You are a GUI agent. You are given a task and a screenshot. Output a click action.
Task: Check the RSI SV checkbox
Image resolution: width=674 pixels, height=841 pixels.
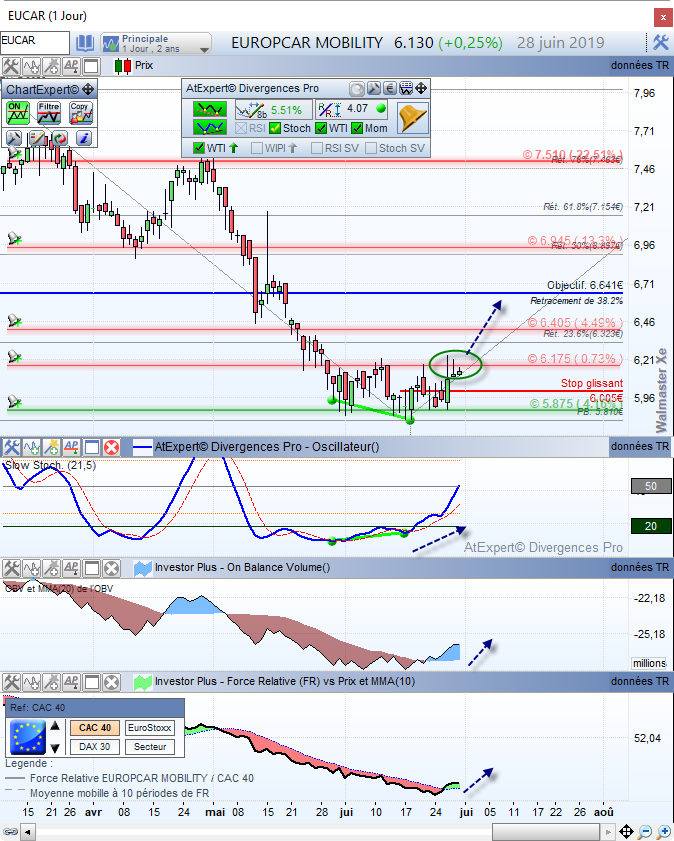pyautogui.click(x=317, y=147)
